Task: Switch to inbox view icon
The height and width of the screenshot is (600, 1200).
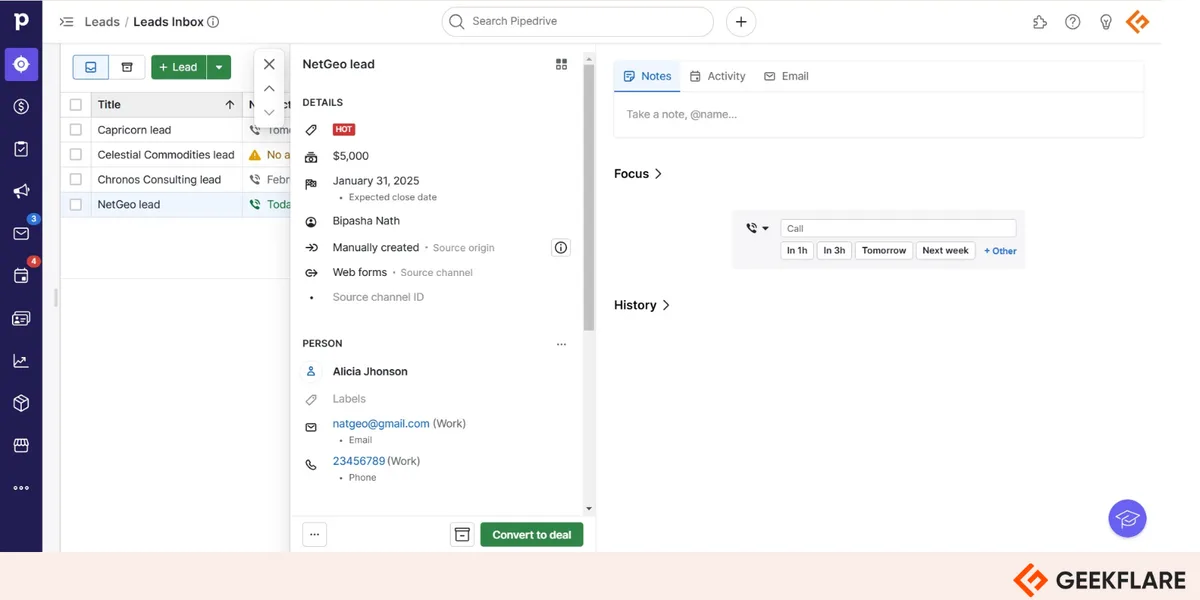Action: (x=91, y=67)
